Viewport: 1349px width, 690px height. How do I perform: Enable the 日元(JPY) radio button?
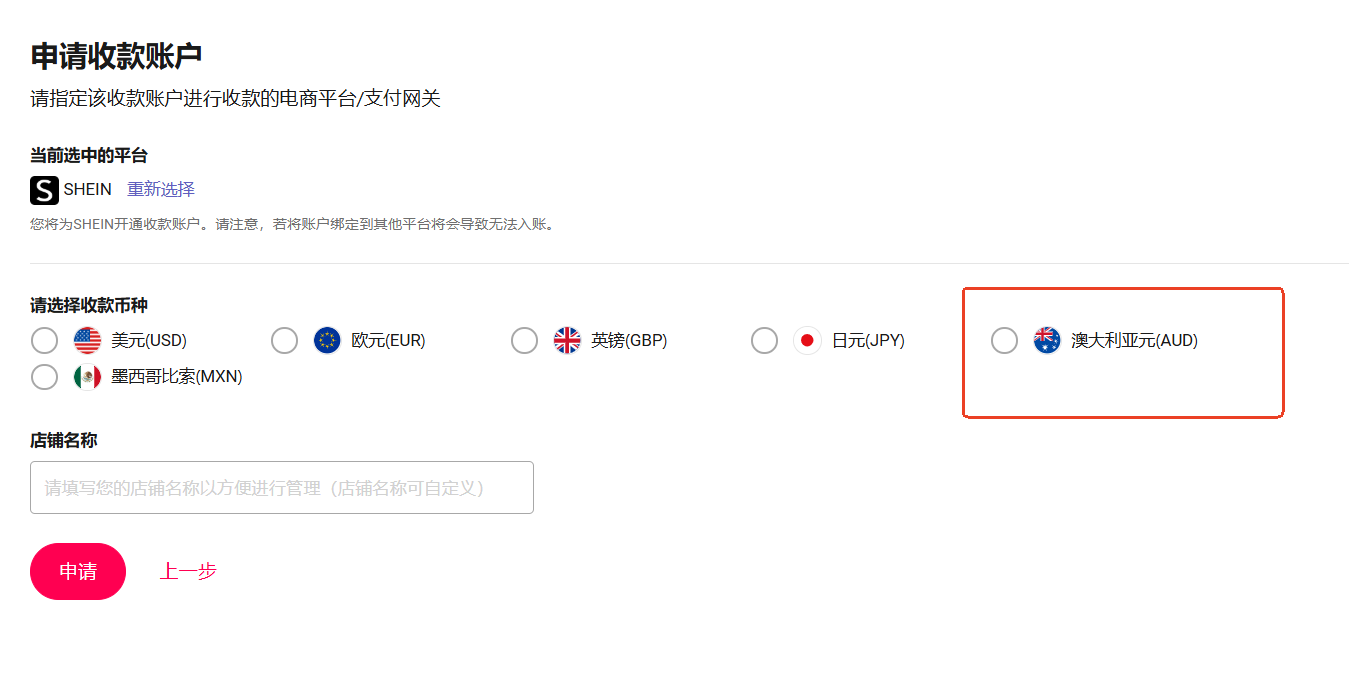(x=764, y=341)
